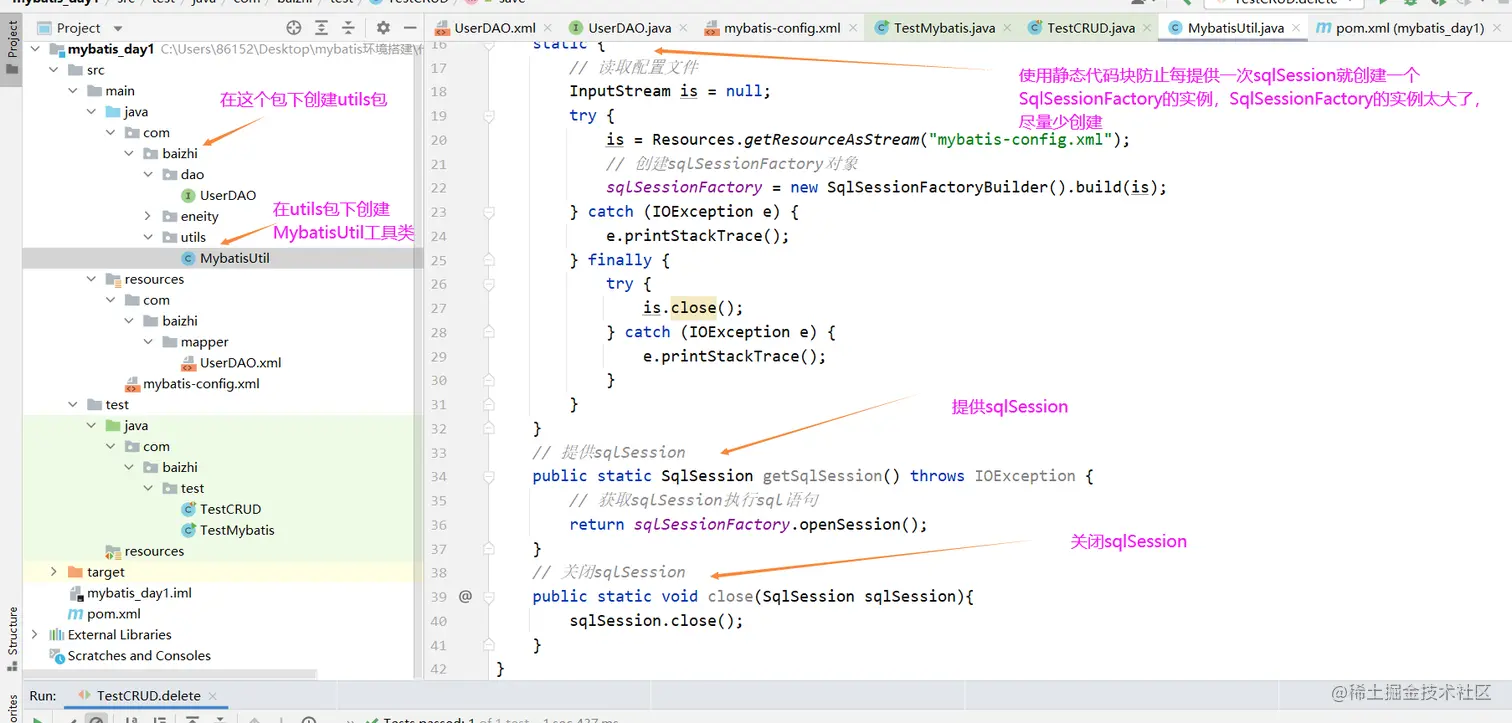Collapse the src folder node

pyautogui.click(x=54, y=70)
